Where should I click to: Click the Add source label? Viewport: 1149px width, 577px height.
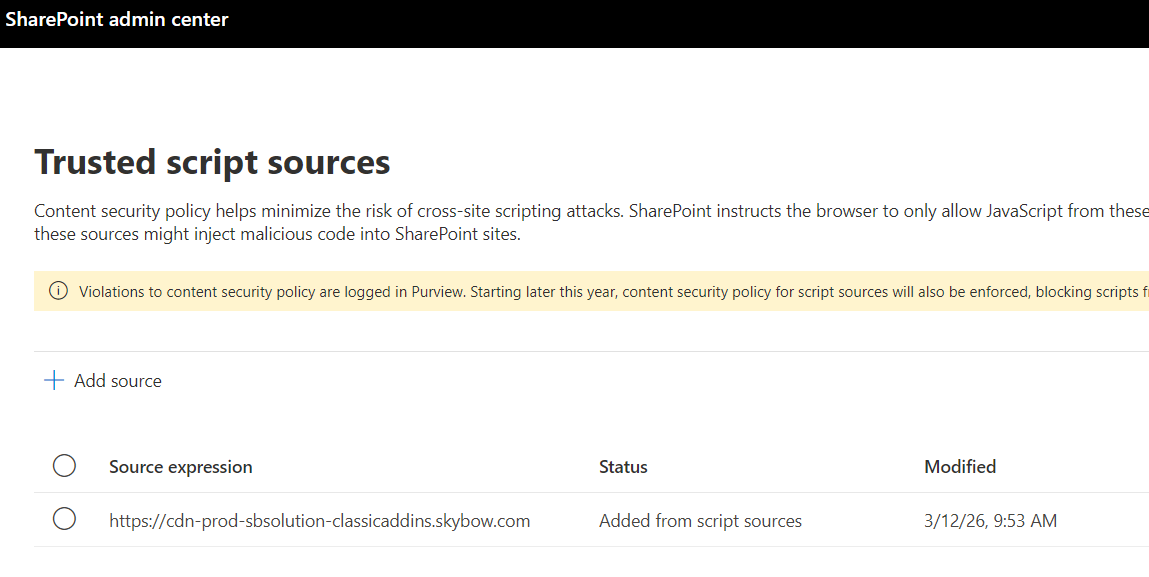(x=118, y=381)
